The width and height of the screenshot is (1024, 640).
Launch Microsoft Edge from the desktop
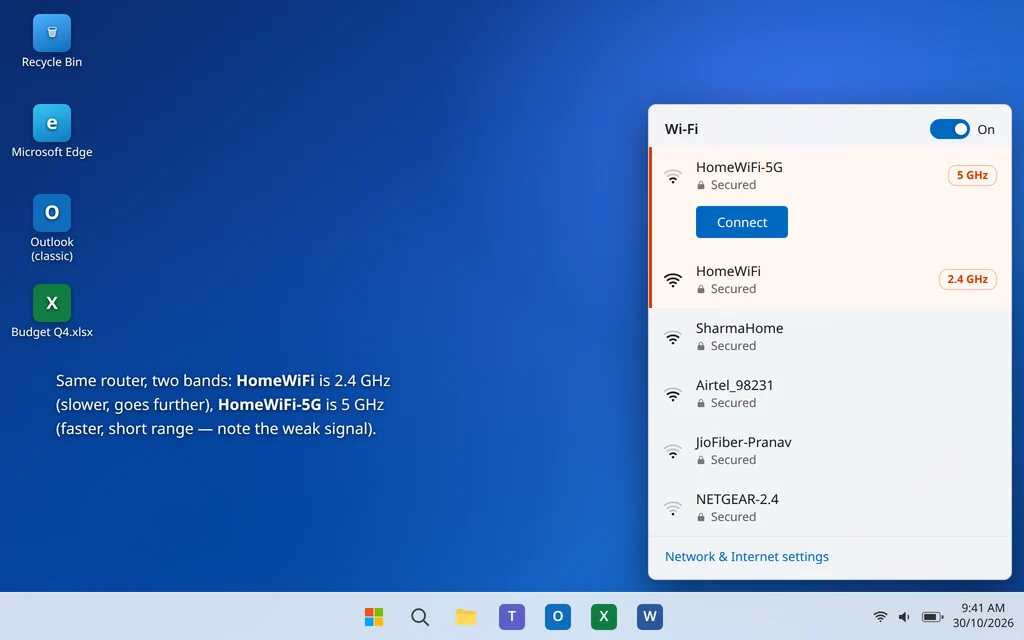point(52,131)
